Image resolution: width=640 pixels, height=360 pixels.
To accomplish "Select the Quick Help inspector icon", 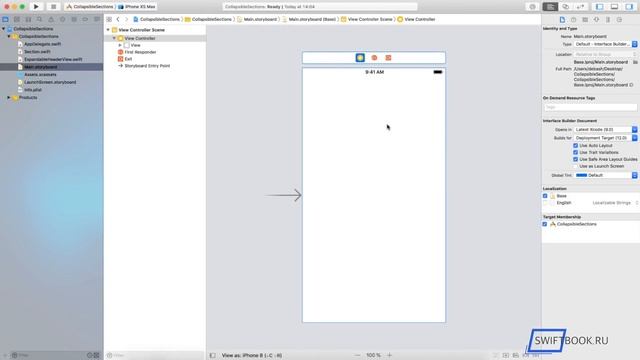I will coord(573,20).
